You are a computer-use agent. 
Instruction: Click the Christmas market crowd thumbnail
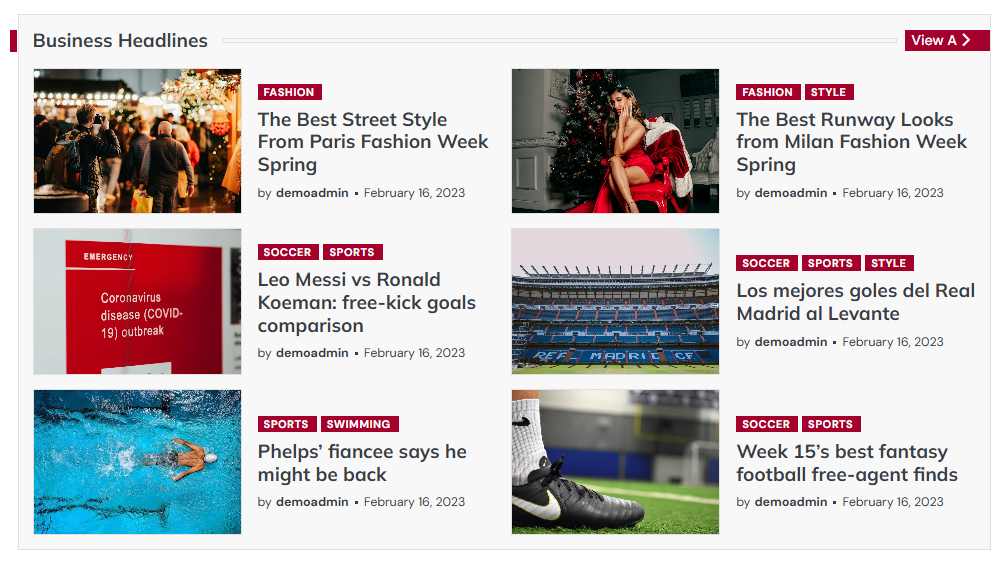[137, 141]
